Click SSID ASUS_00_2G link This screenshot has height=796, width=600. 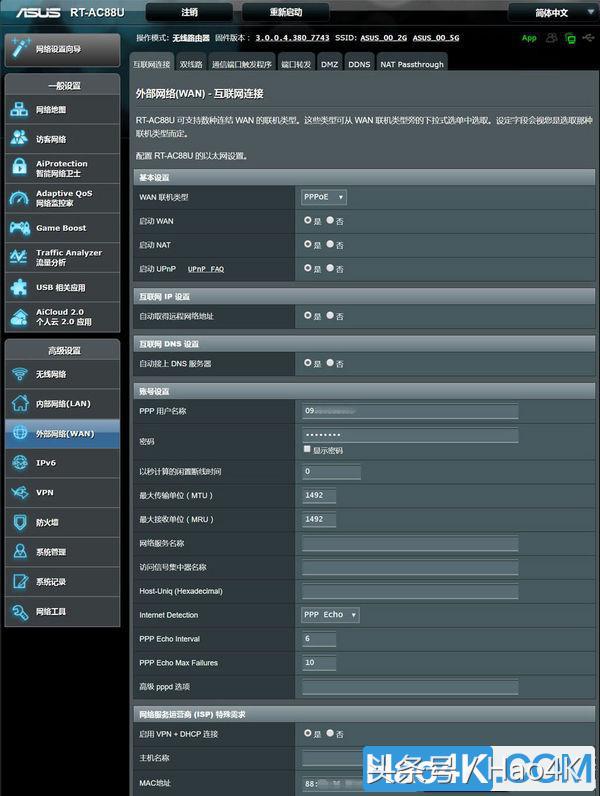coord(384,38)
